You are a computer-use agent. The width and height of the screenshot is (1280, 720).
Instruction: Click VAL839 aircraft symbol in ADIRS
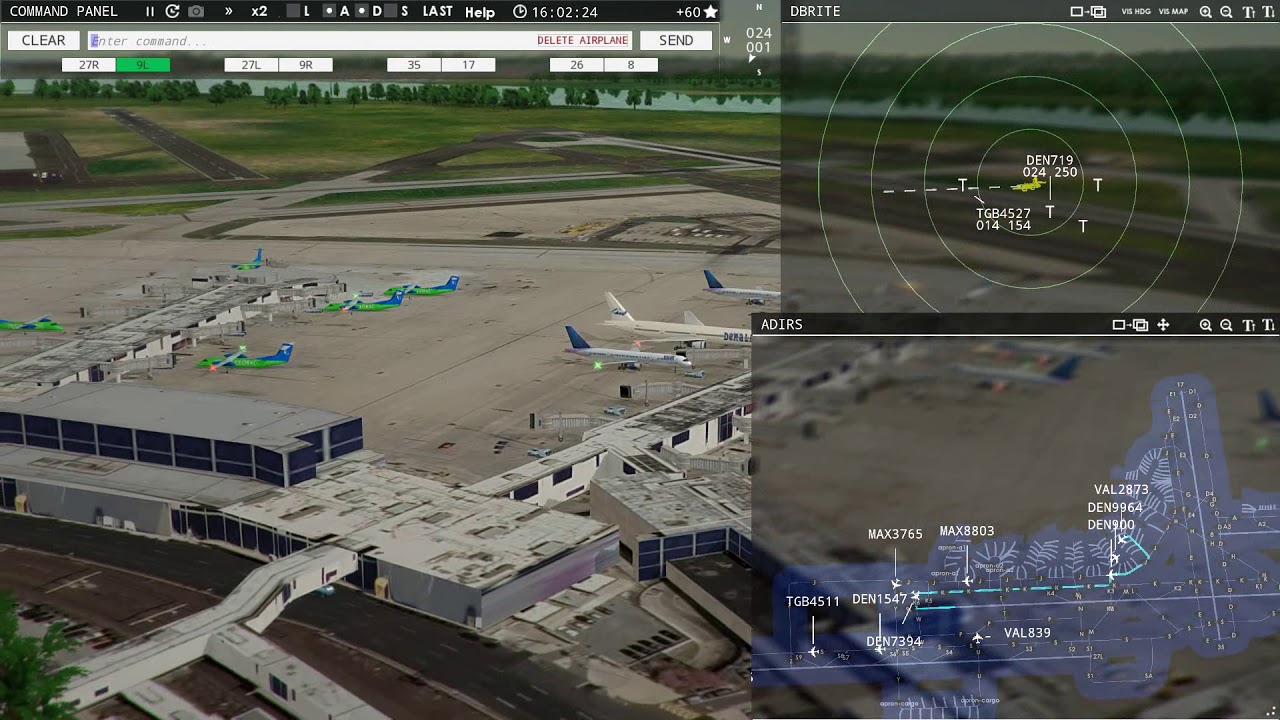977,637
